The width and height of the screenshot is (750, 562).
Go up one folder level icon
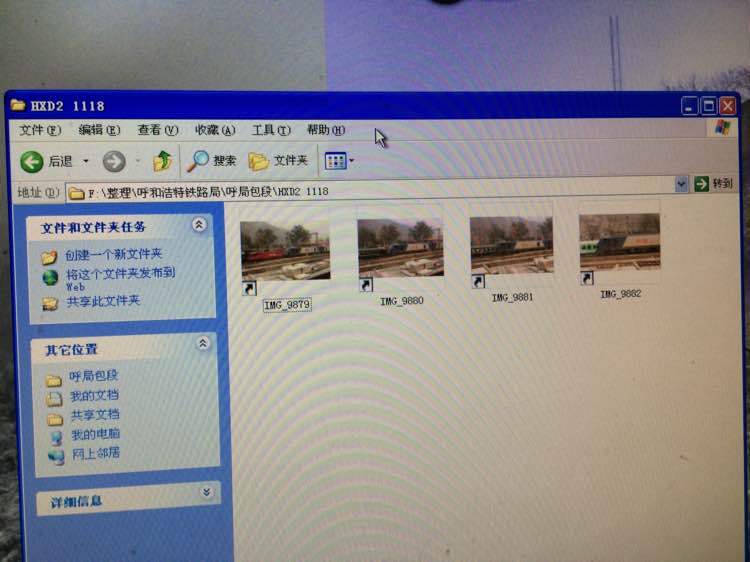(x=163, y=161)
